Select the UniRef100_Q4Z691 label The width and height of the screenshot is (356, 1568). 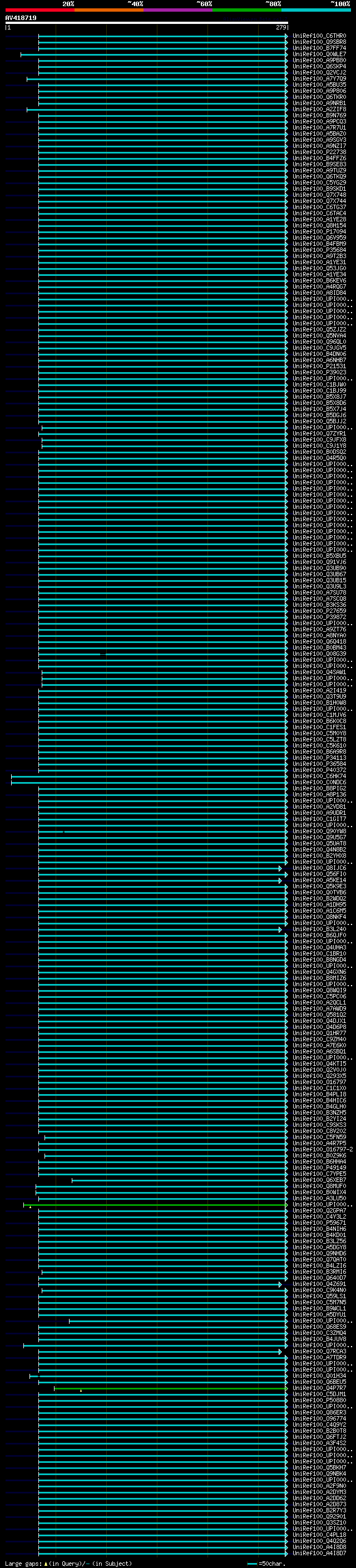pos(319,1284)
